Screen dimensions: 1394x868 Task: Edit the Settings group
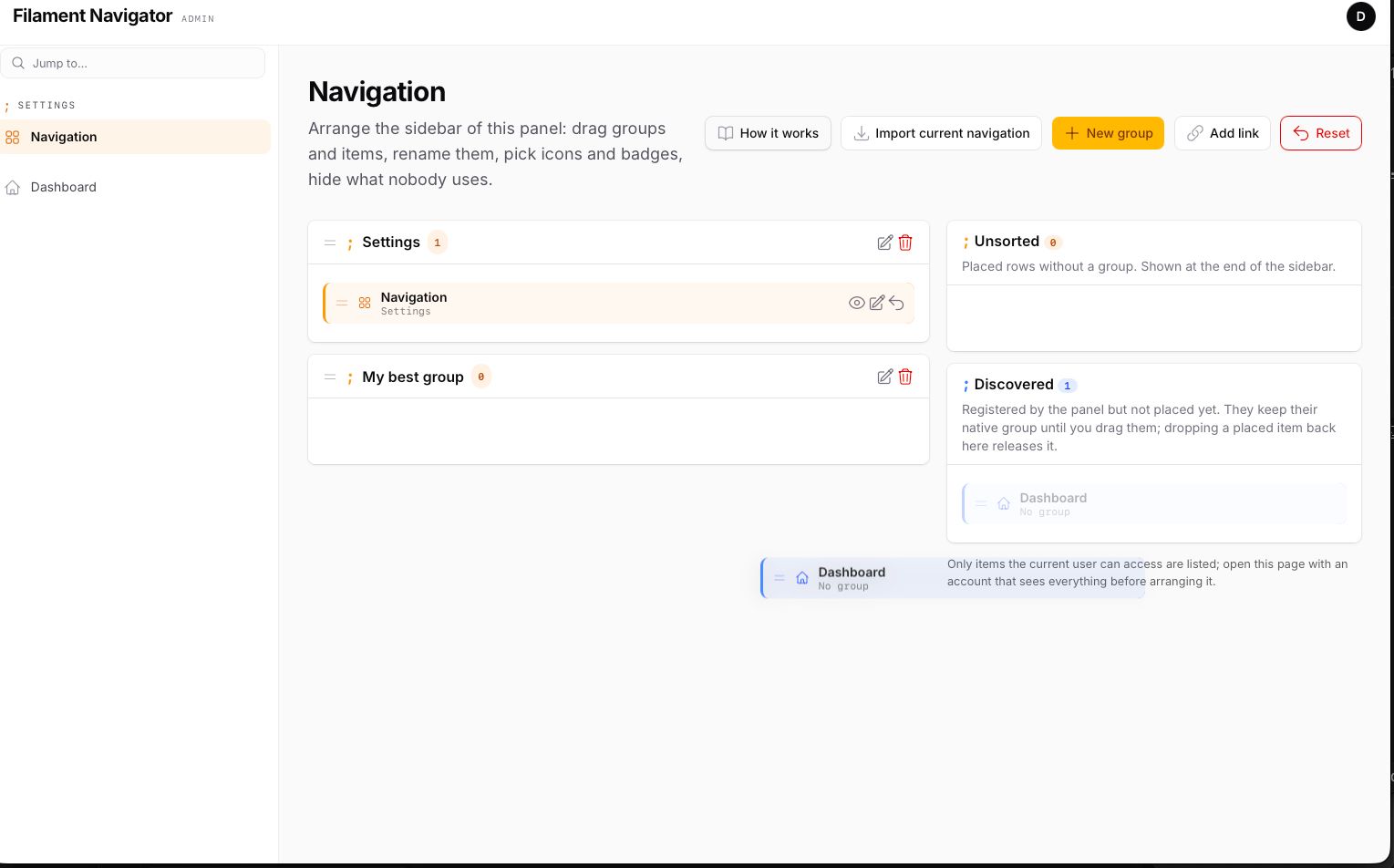pyautogui.click(x=884, y=243)
